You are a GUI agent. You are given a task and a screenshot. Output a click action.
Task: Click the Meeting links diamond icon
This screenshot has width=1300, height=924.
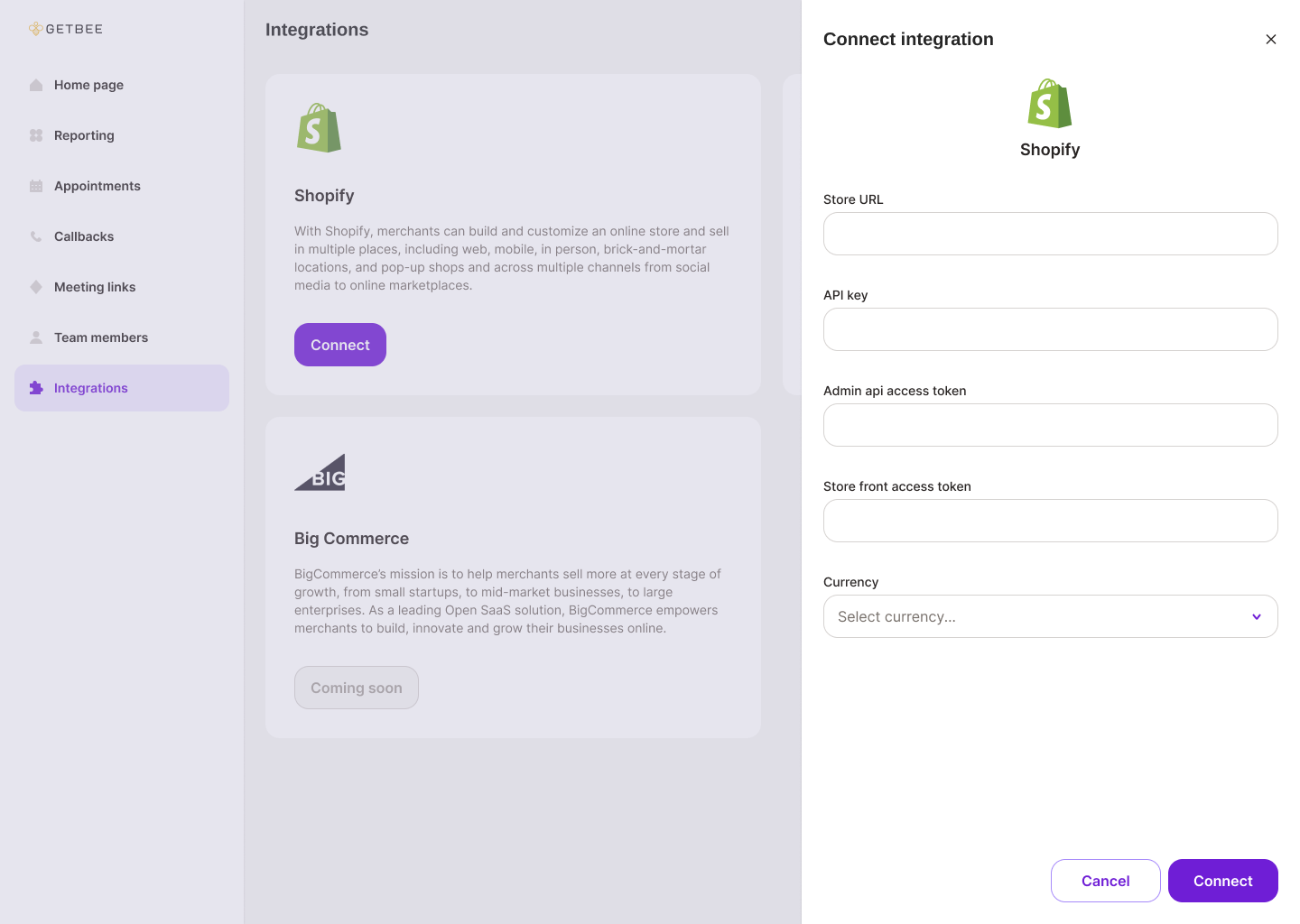[x=36, y=287]
